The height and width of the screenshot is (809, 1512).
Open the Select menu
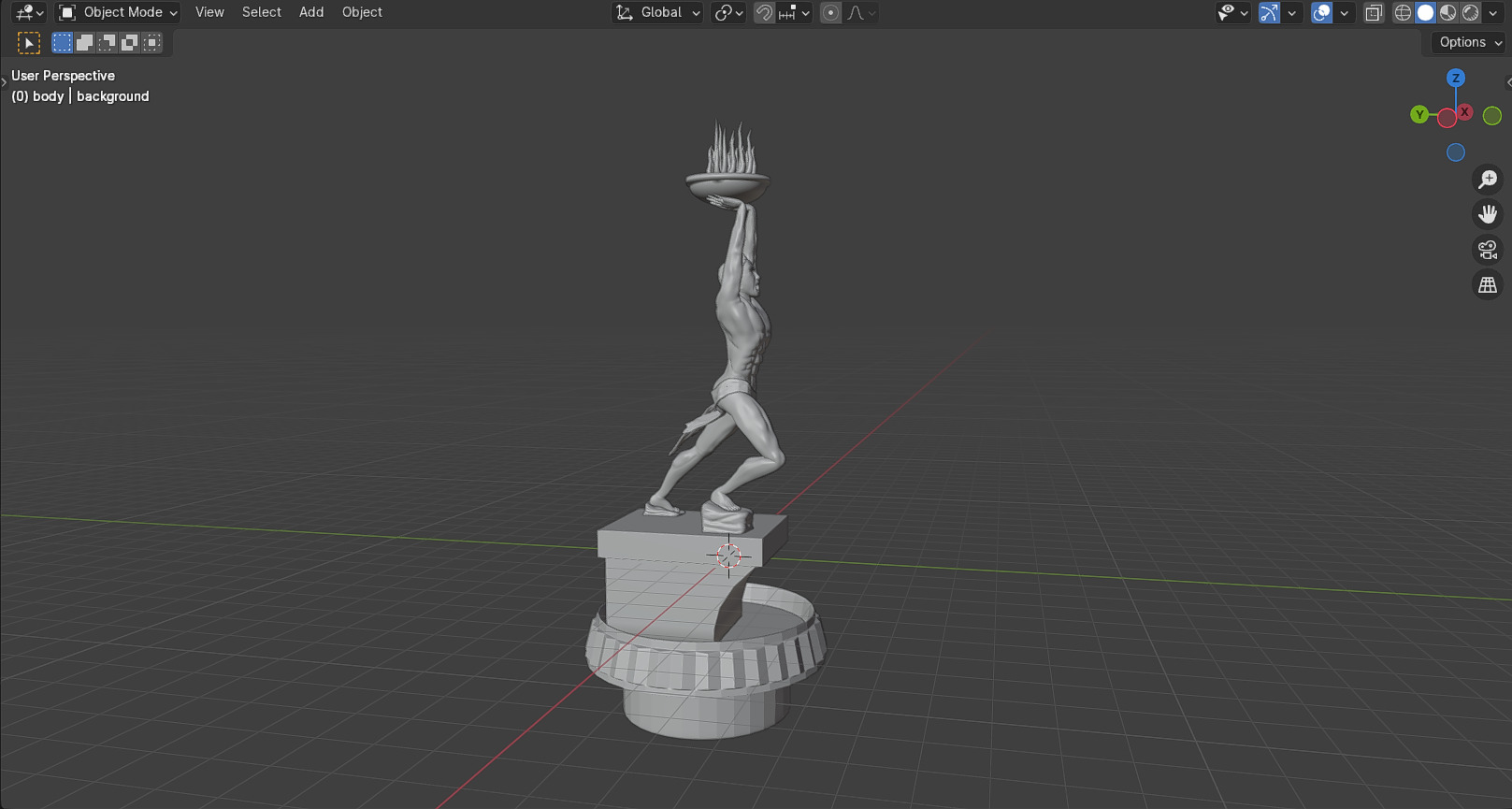[262, 12]
